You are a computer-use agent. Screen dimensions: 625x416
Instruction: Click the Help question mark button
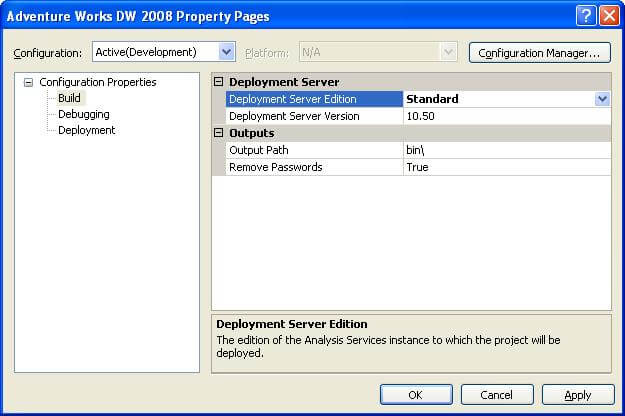(x=586, y=16)
